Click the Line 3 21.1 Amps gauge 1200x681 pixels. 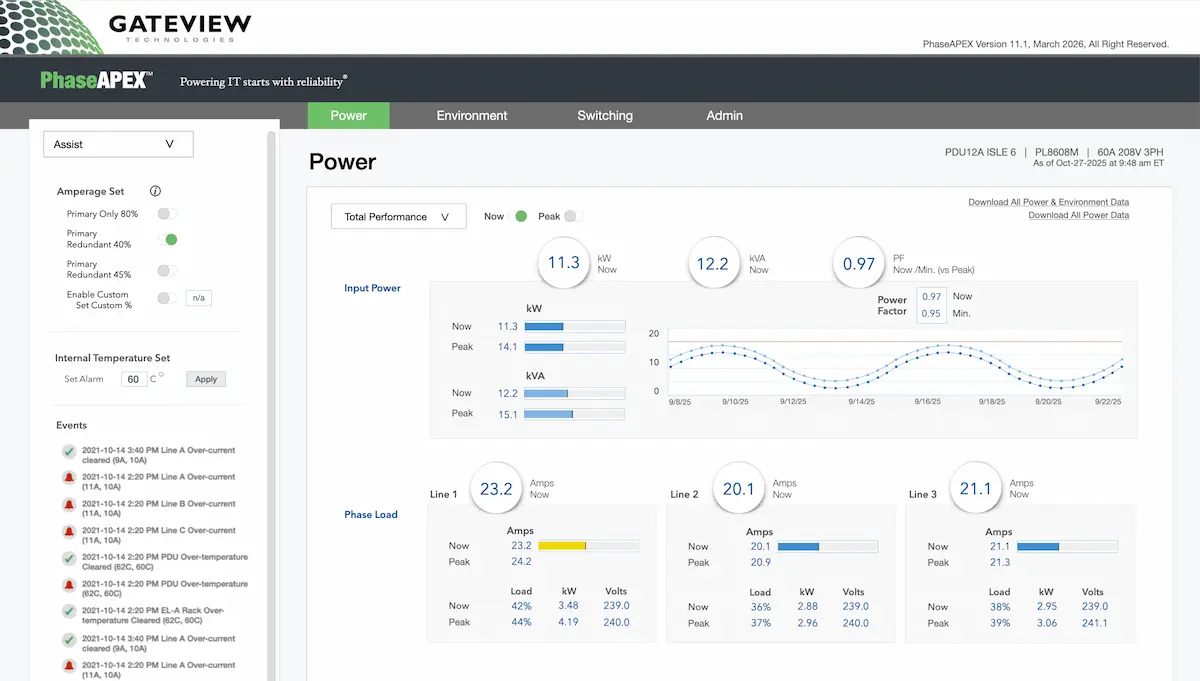pyautogui.click(x=975, y=489)
